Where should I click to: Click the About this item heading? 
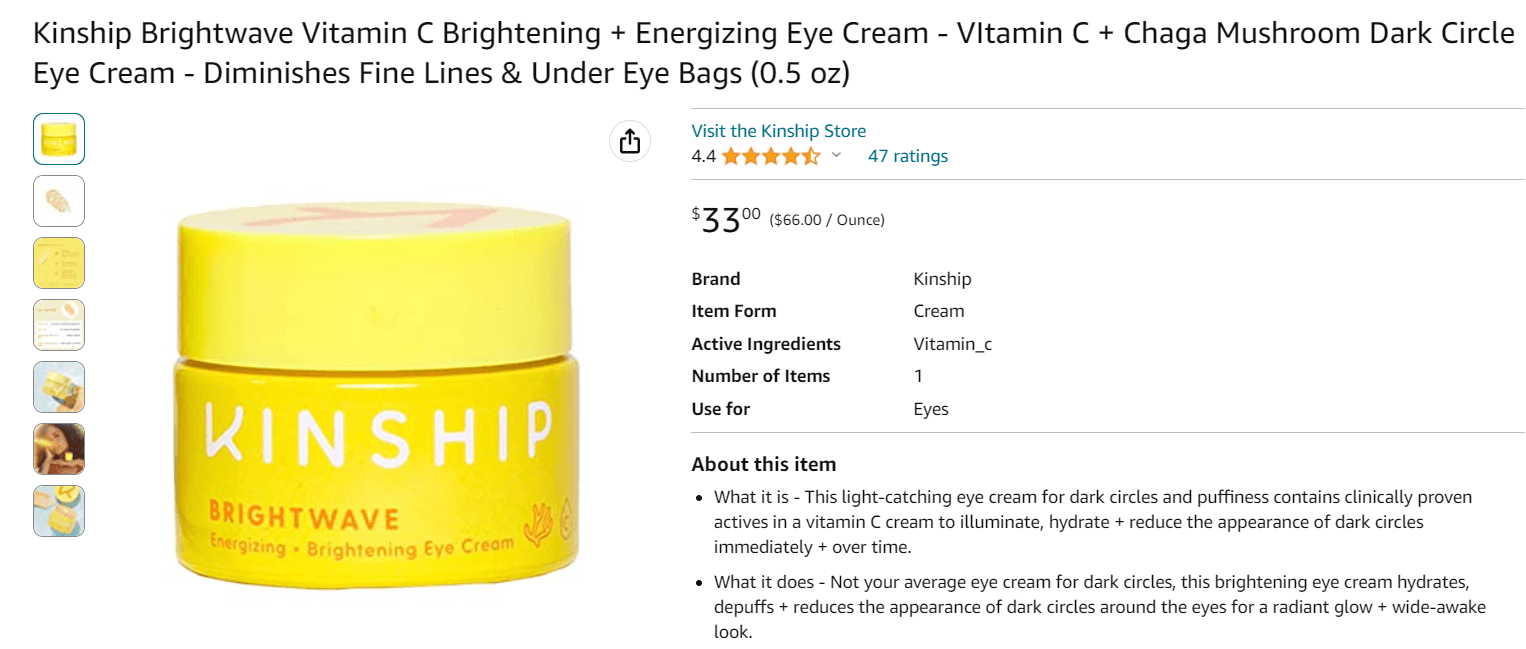(x=763, y=464)
